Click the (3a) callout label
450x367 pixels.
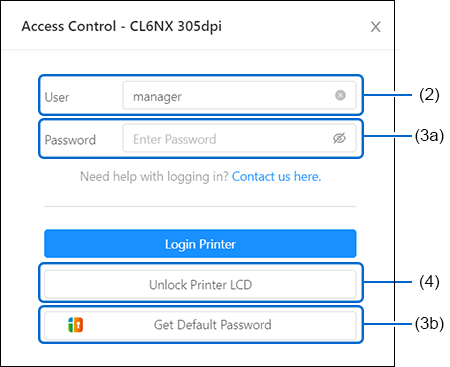click(429, 136)
